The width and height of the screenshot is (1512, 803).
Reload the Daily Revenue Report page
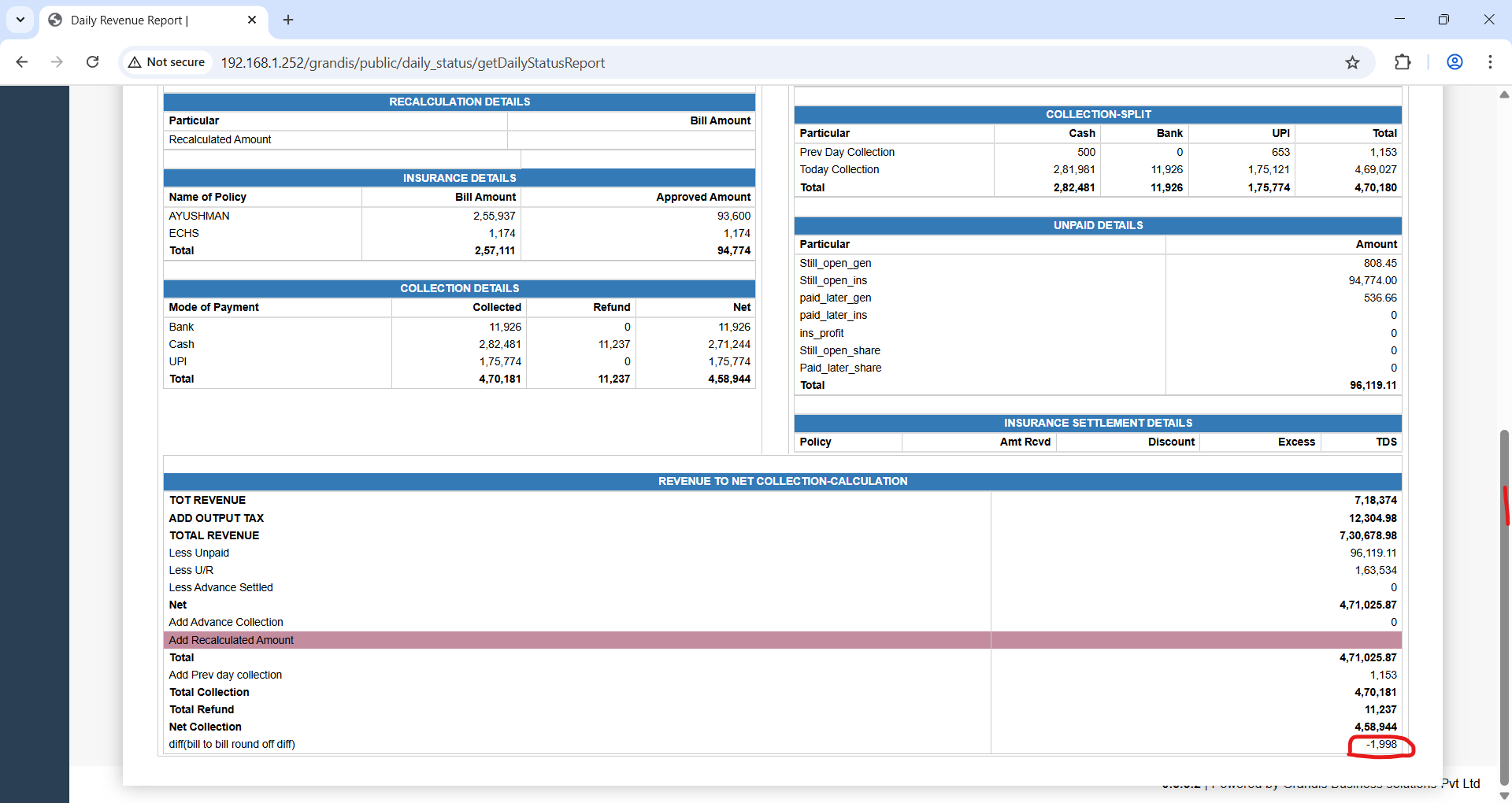tap(92, 62)
